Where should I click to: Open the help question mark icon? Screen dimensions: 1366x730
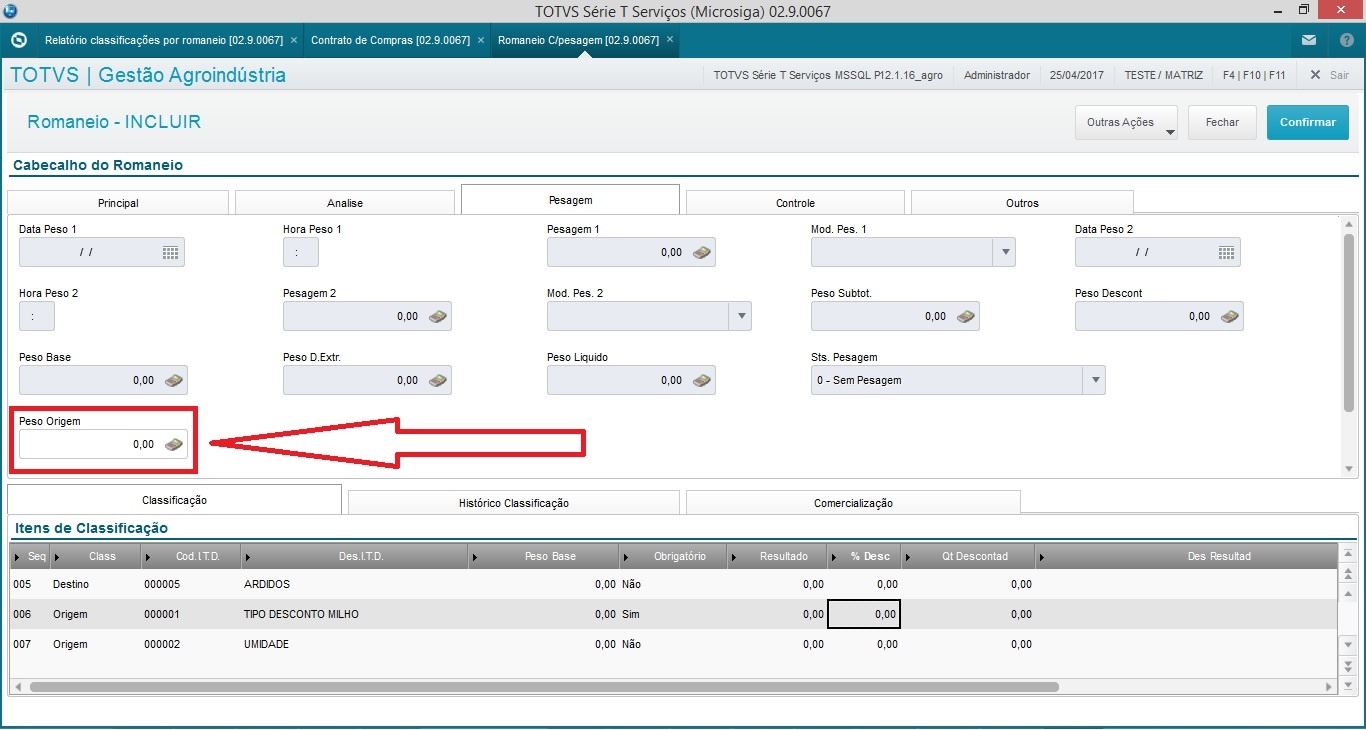pyautogui.click(x=1347, y=40)
